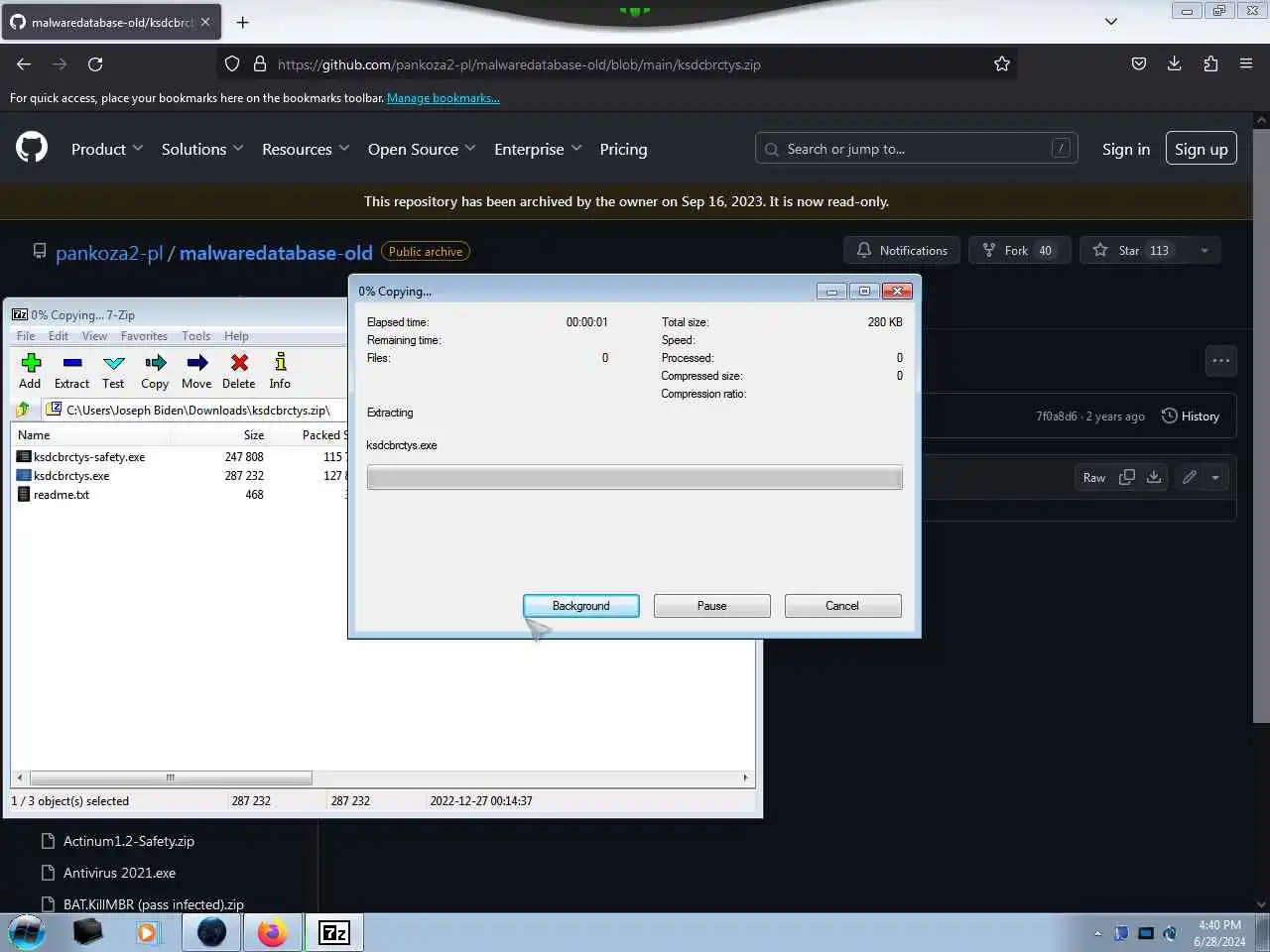Viewport: 1270px width, 952px height.
Task: Open the 7-Zip View menu
Action: point(94,336)
